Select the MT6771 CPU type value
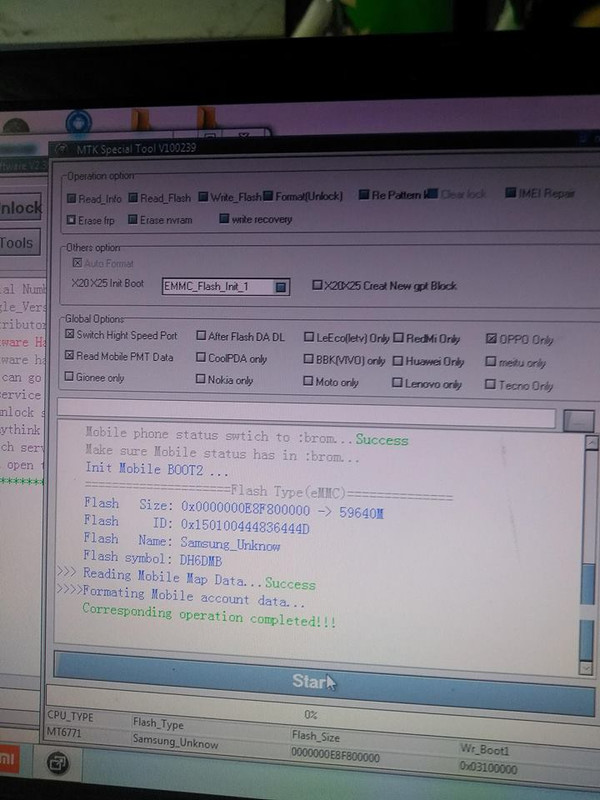Image resolution: width=600 pixels, height=800 pixels. tap(64, 733)
